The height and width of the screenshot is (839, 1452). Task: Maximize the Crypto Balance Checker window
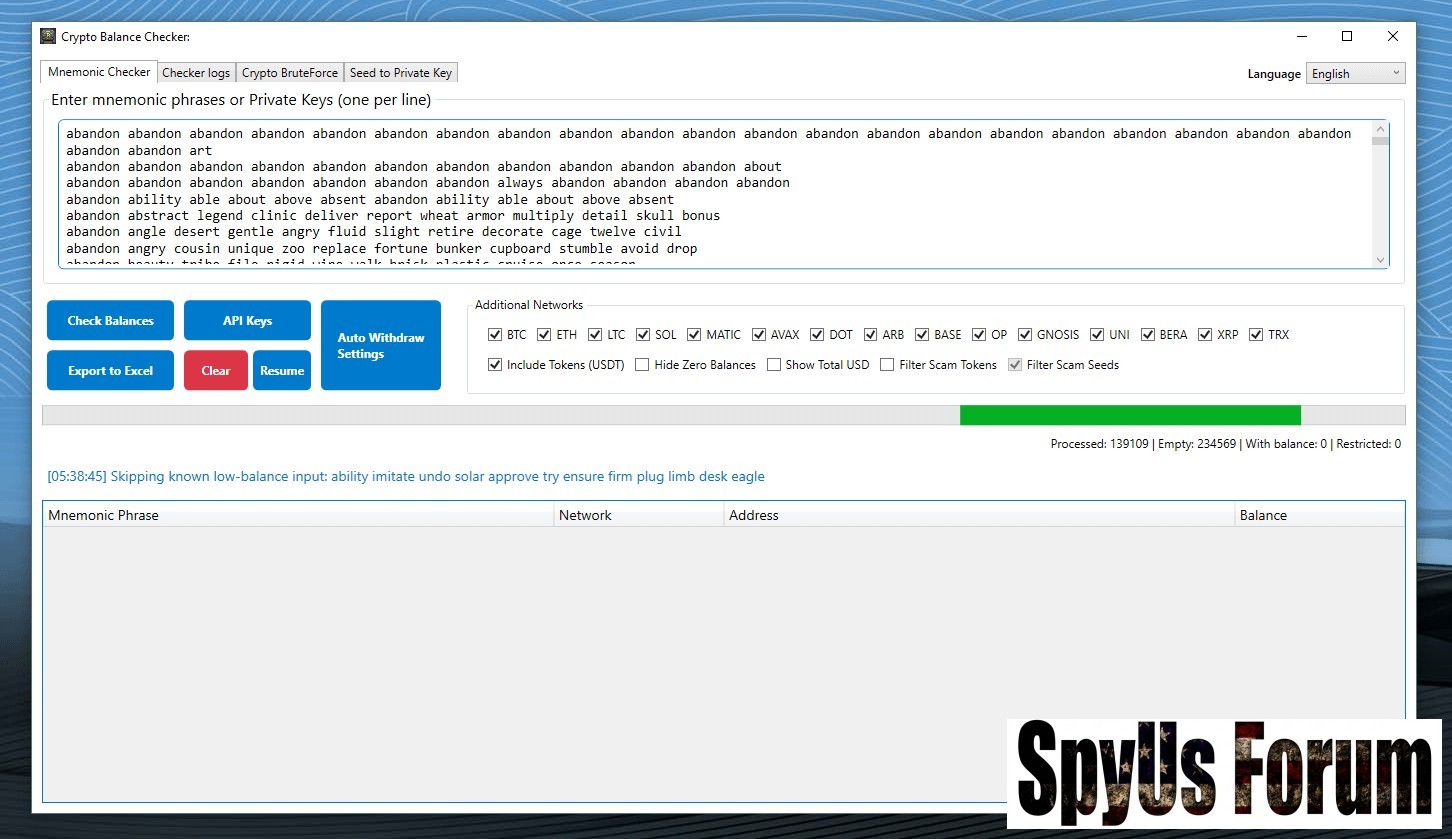coord(1347,37)
